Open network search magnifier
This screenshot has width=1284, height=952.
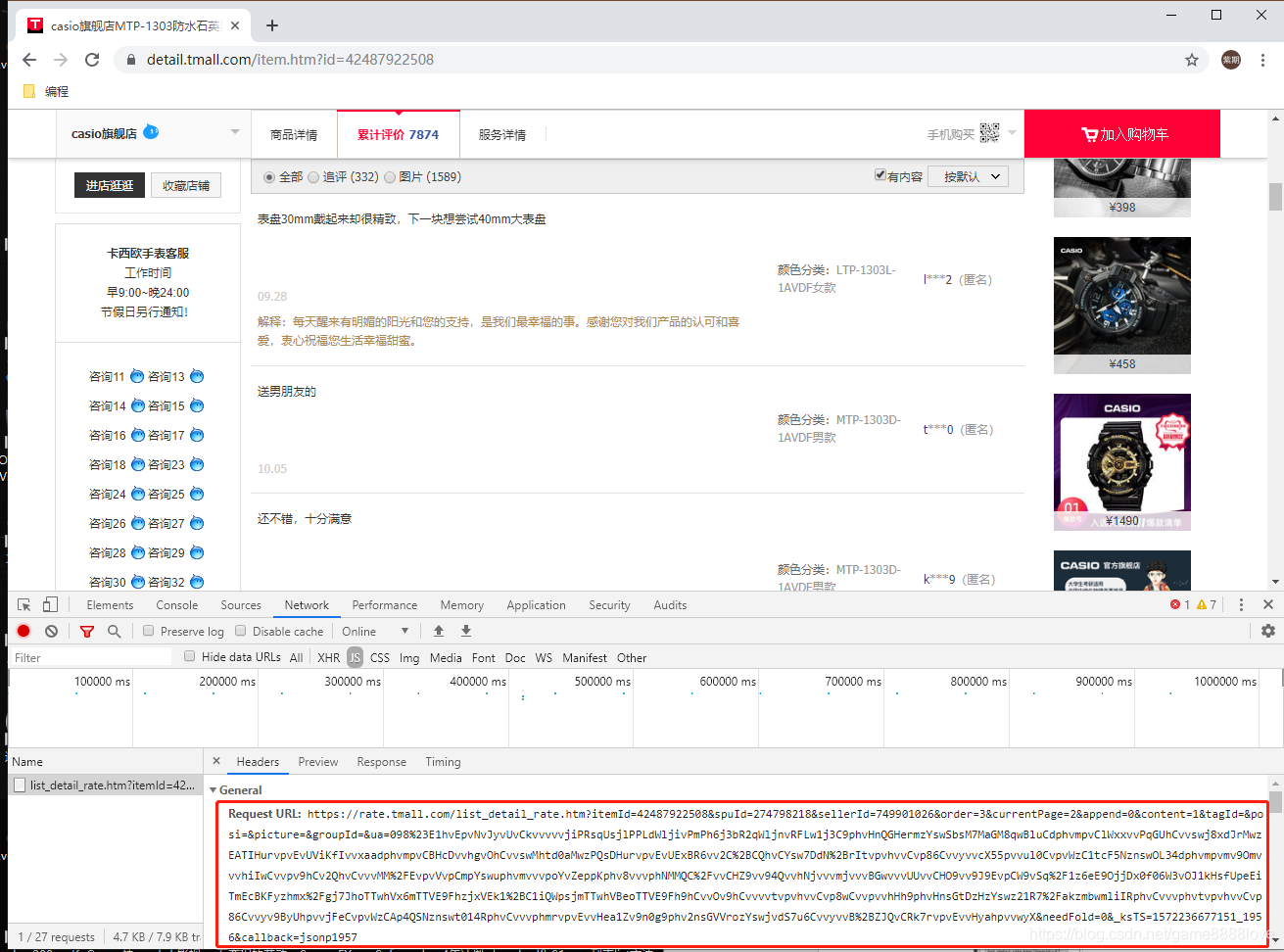click(114, 631)
